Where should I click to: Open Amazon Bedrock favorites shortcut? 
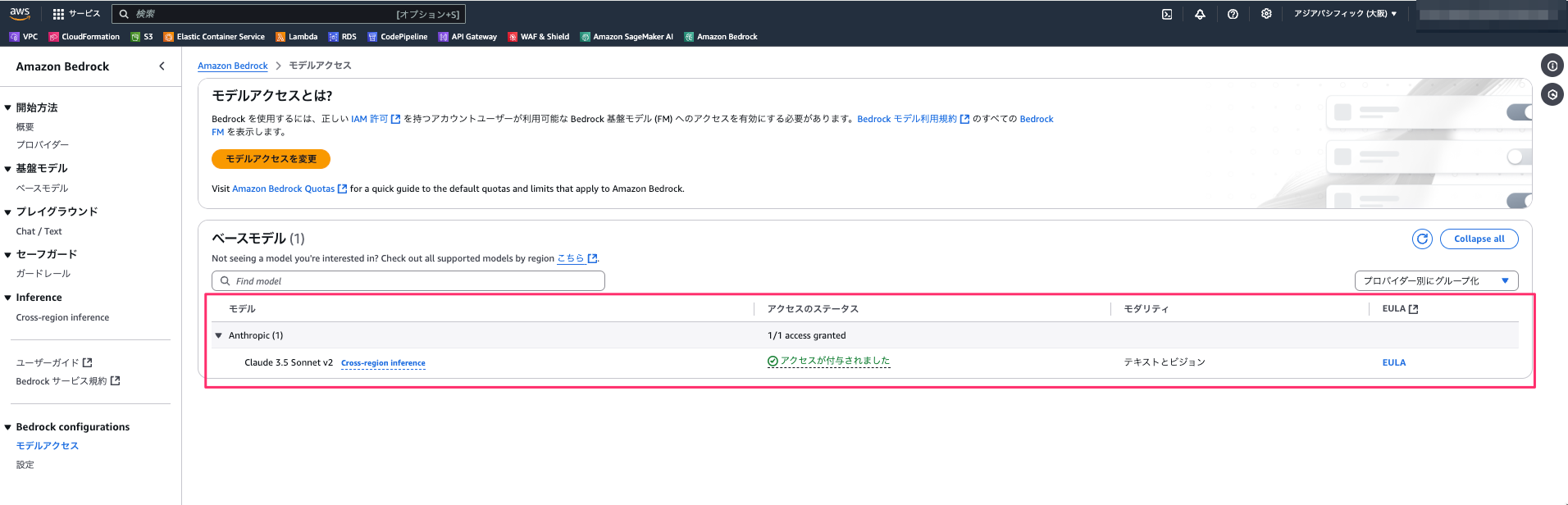pos(721,37)
